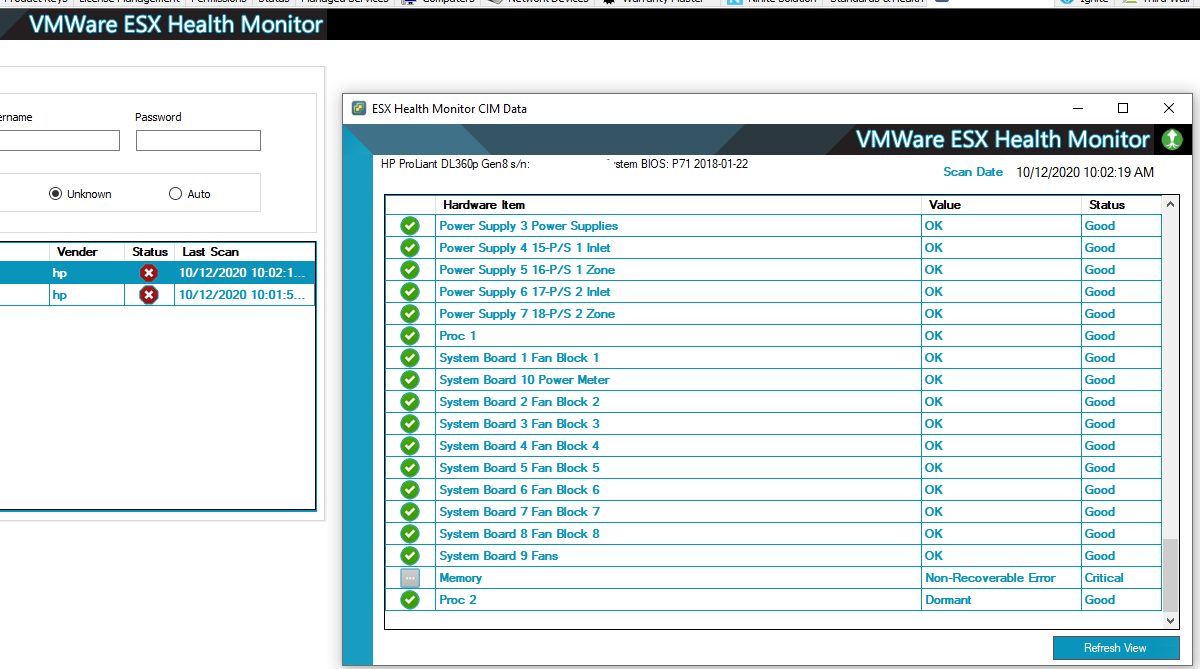Click the scan date value 10/12/2020 10:02:19 AM
1200x669 pixels.
tap(1085, 172)
